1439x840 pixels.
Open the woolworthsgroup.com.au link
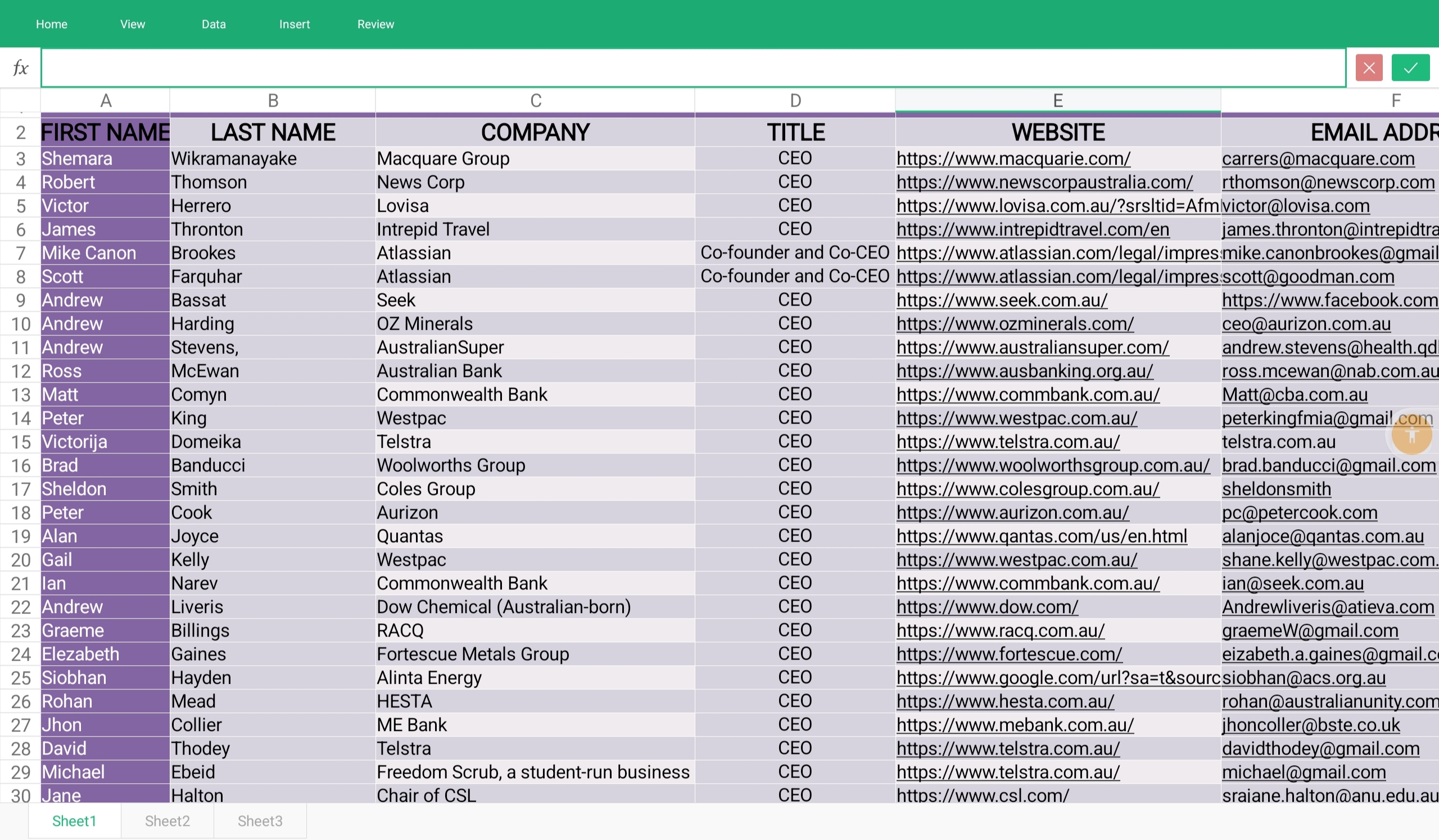(1053, 465)
